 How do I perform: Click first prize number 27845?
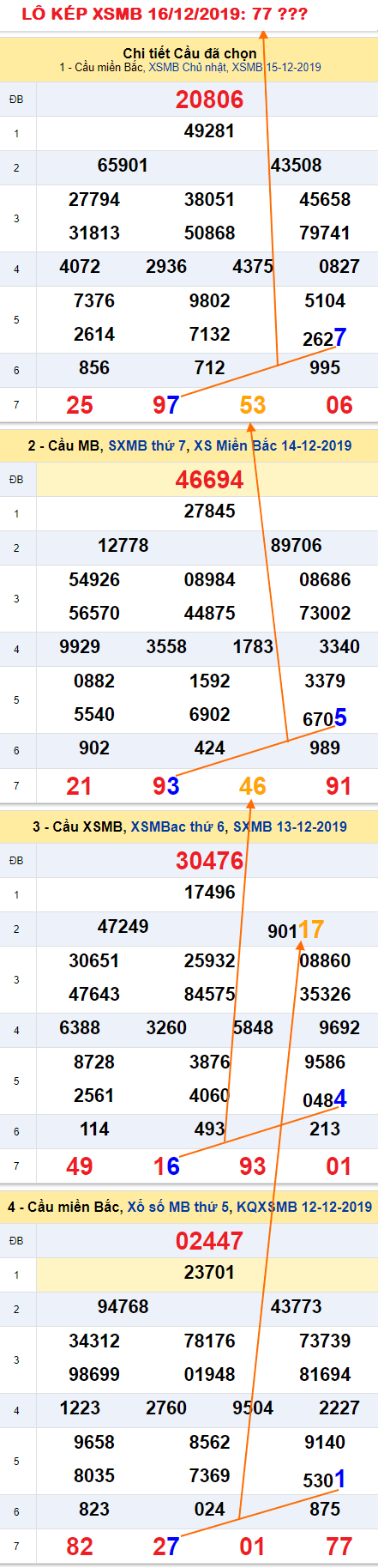click(209, 511)
